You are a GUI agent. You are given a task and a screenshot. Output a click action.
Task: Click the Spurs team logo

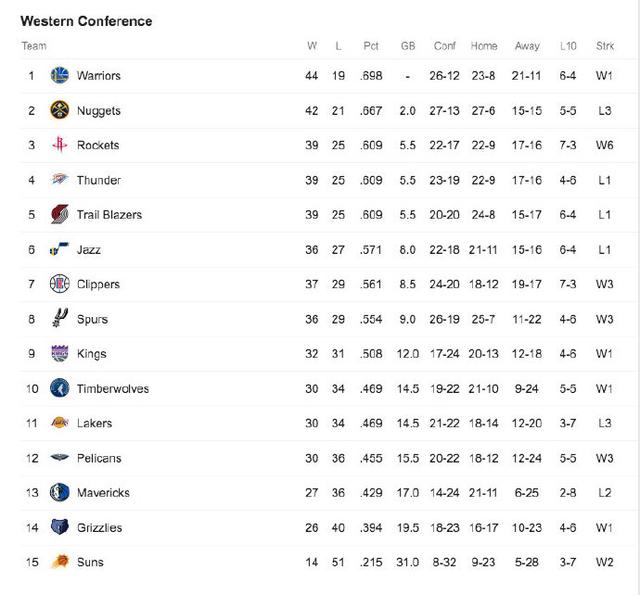click(60, 318)
